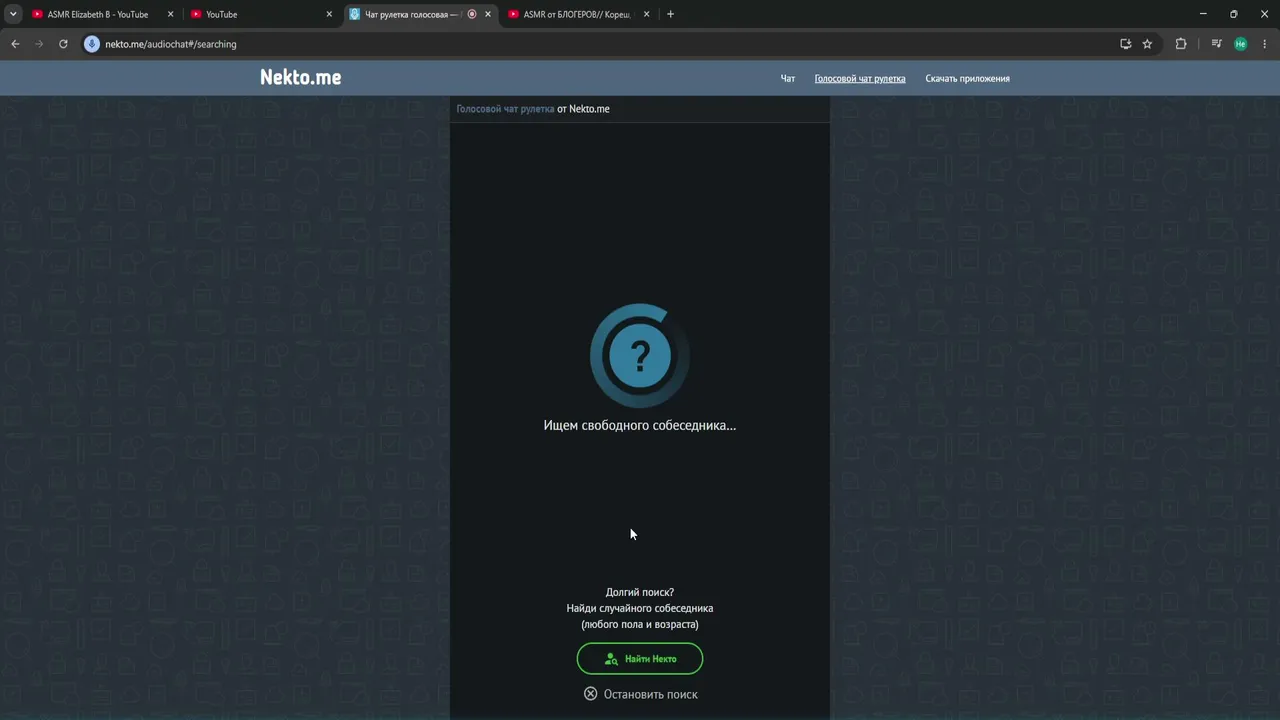
Task: Click the text Ищем свободного собеседника...
Action: (640, 425)
